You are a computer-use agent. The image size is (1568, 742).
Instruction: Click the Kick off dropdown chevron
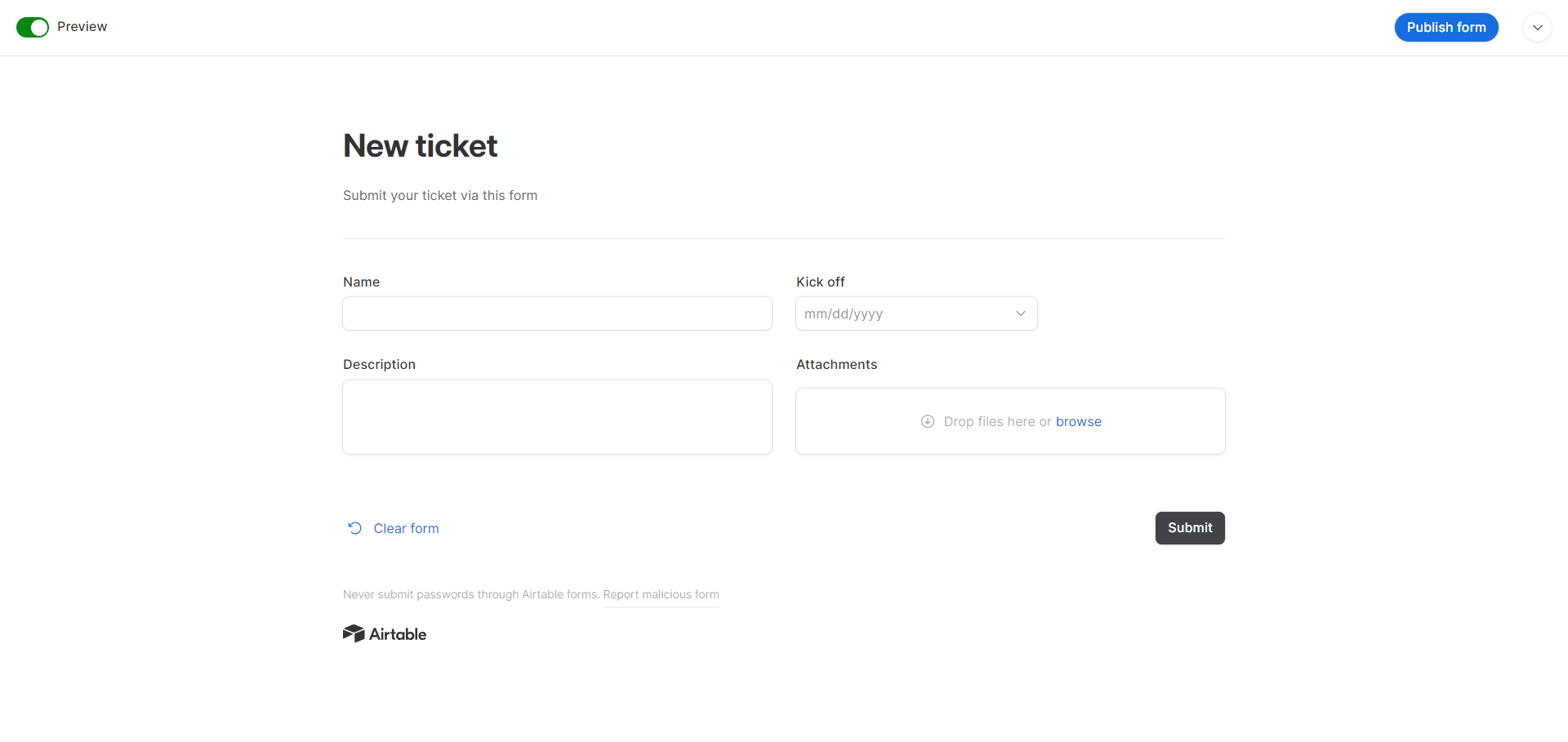pyautogui.click(x=1020, y=313)
